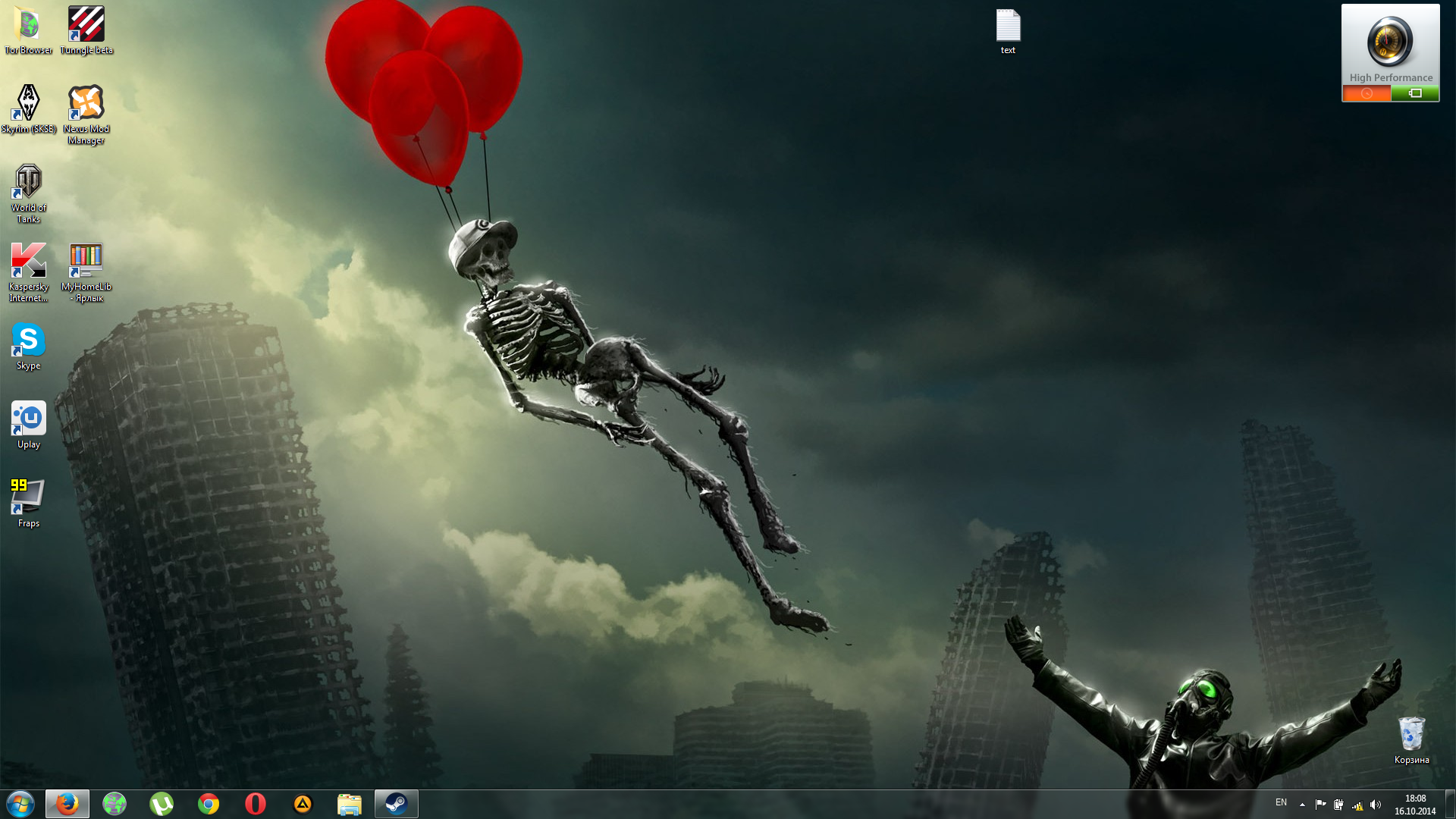Open the green globe taskbar icon
1456x819 pixels.
click(115, 804)
